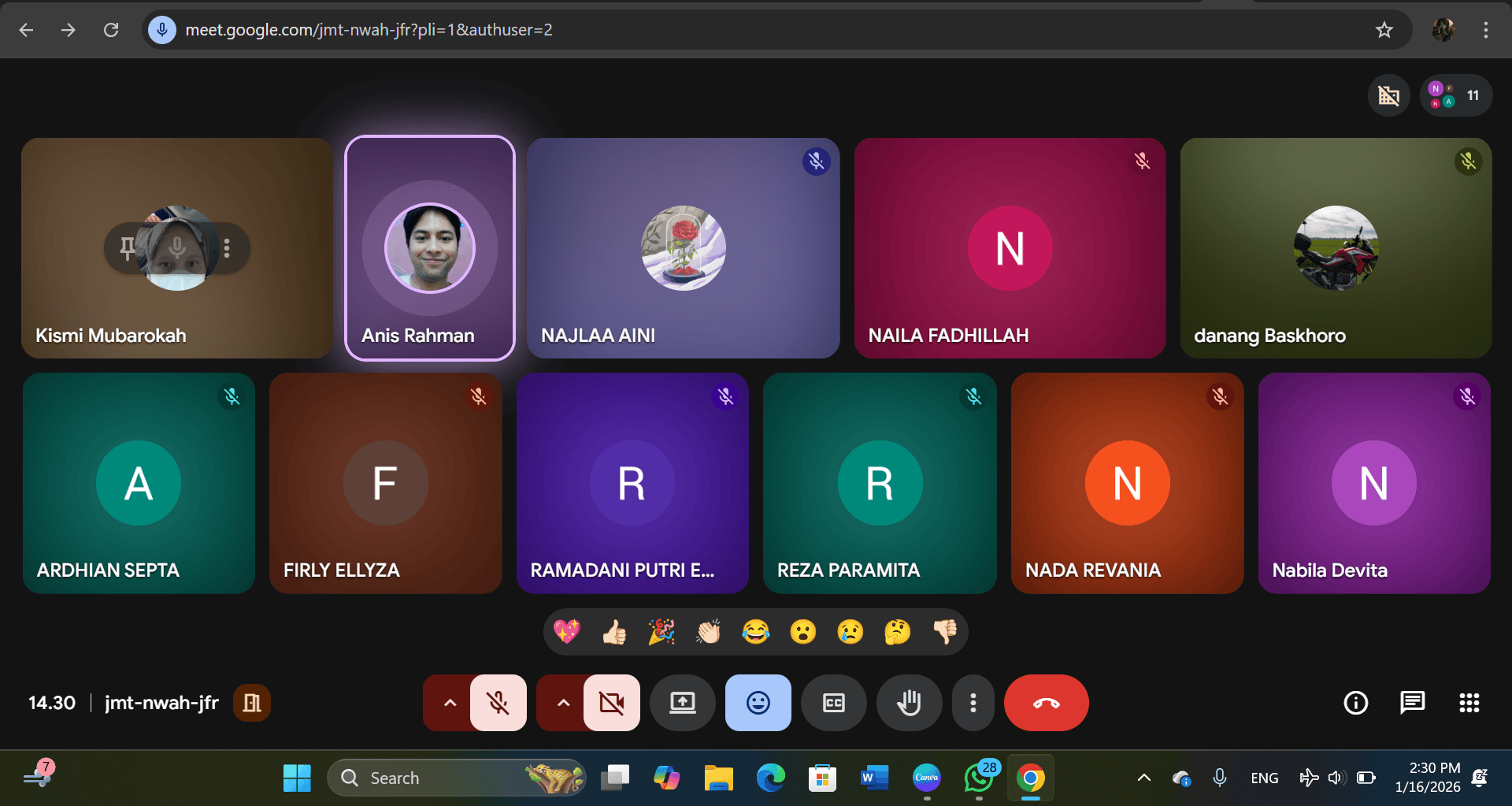The width and height of the screenshot is (1512, 806).
Task: Leave the call with red hang-up button
Action: 1046,703
